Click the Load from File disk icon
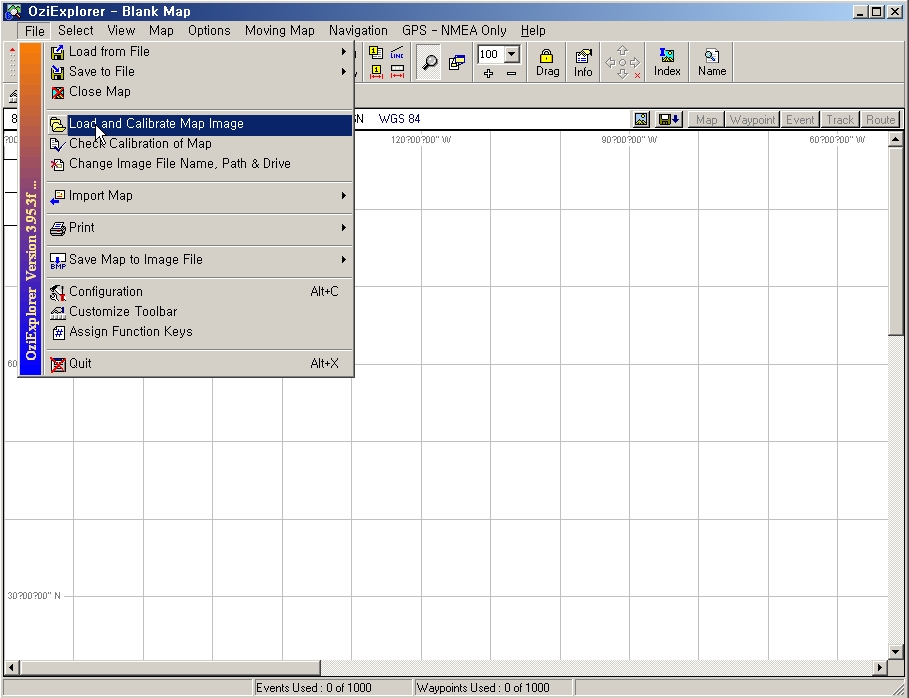 click(x=57, y=52)
